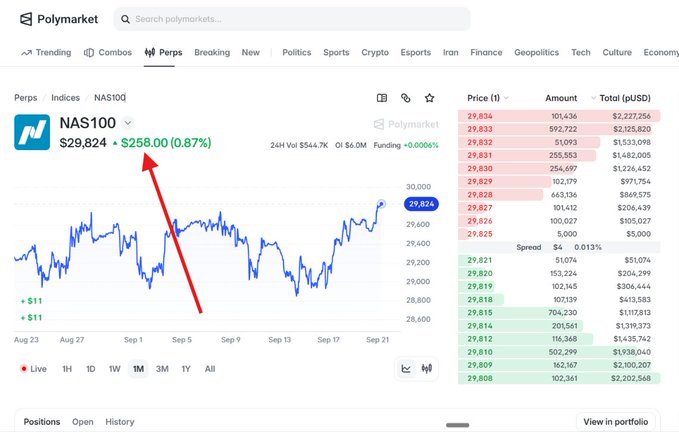The width and height of the screenshot is (679, 432).
Task: Open the Total (pUSD) unit dropdown
Action: [621, 98]
